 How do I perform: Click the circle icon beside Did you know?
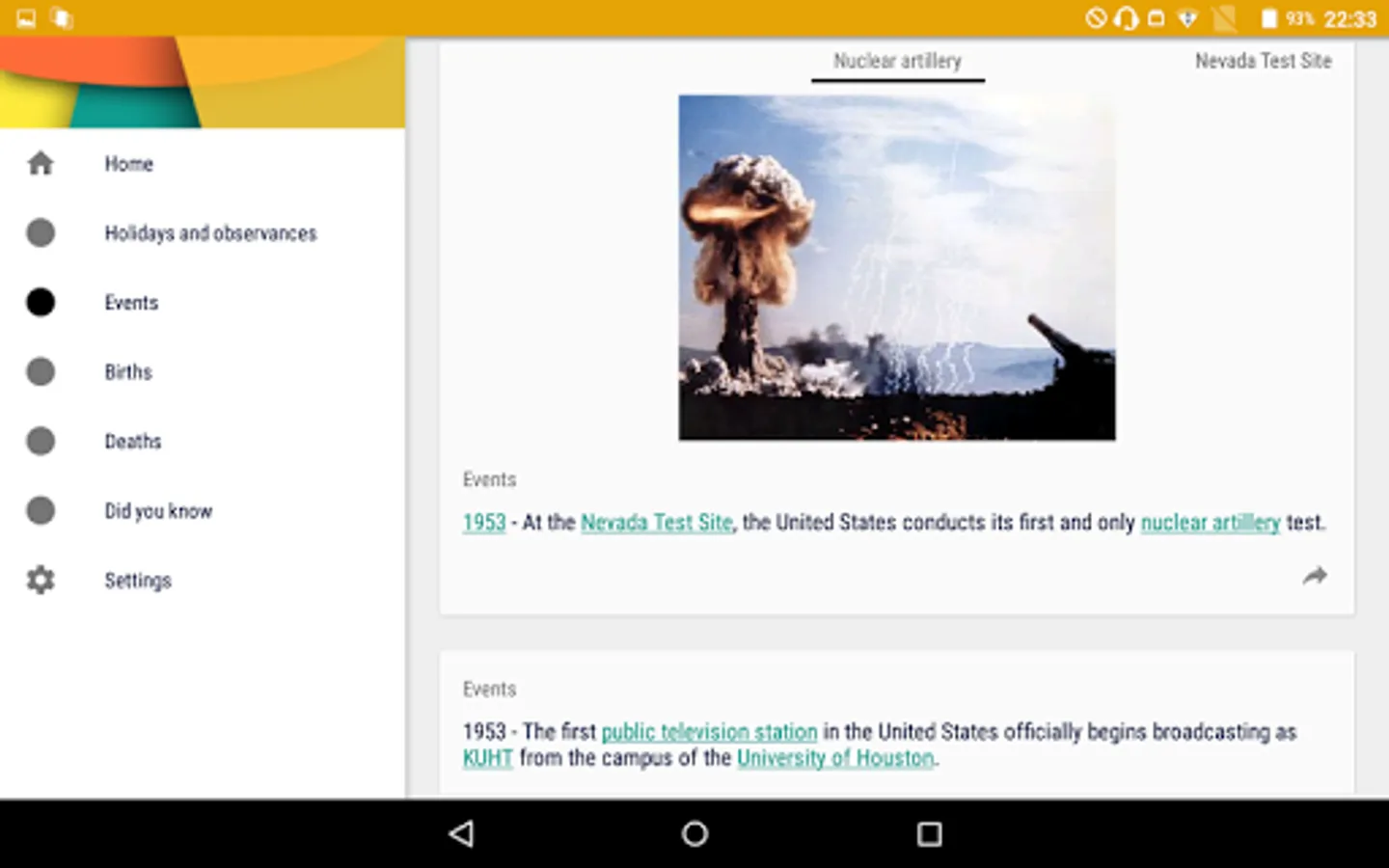point(41,511)
